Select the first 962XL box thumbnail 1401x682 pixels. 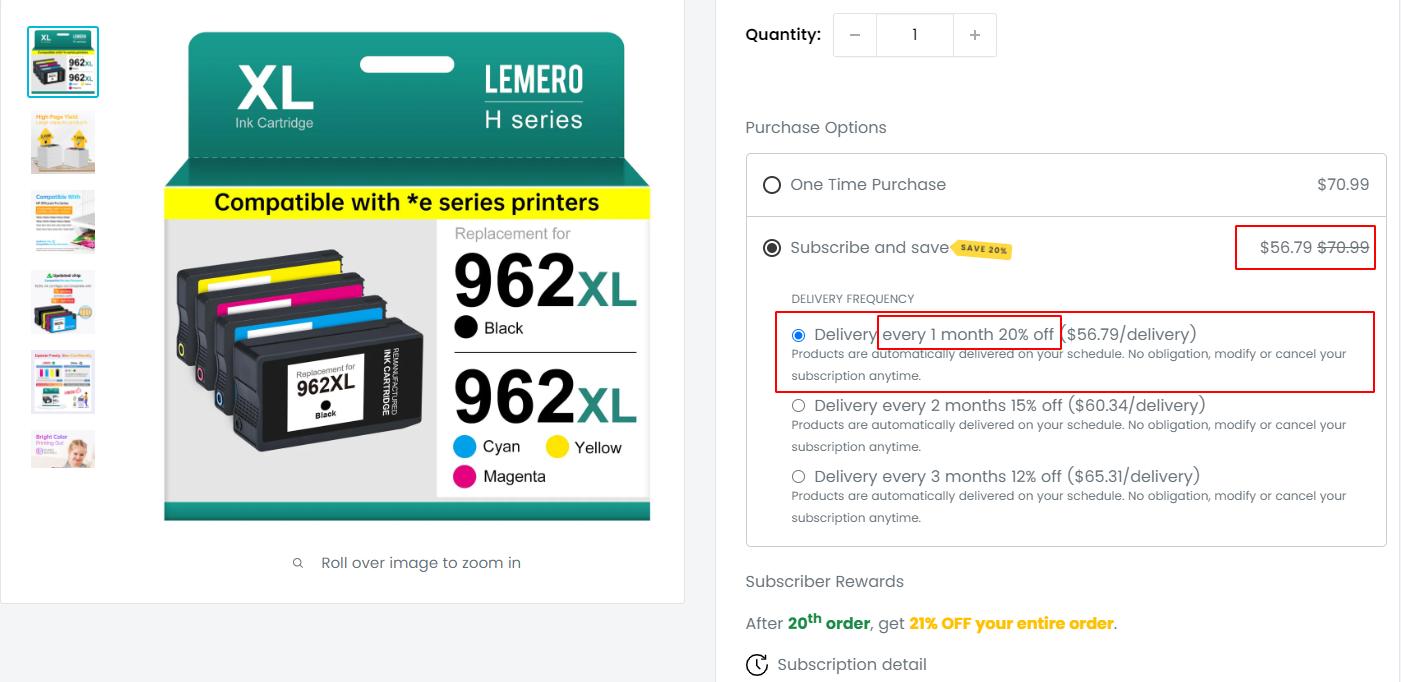click(63, 62)
